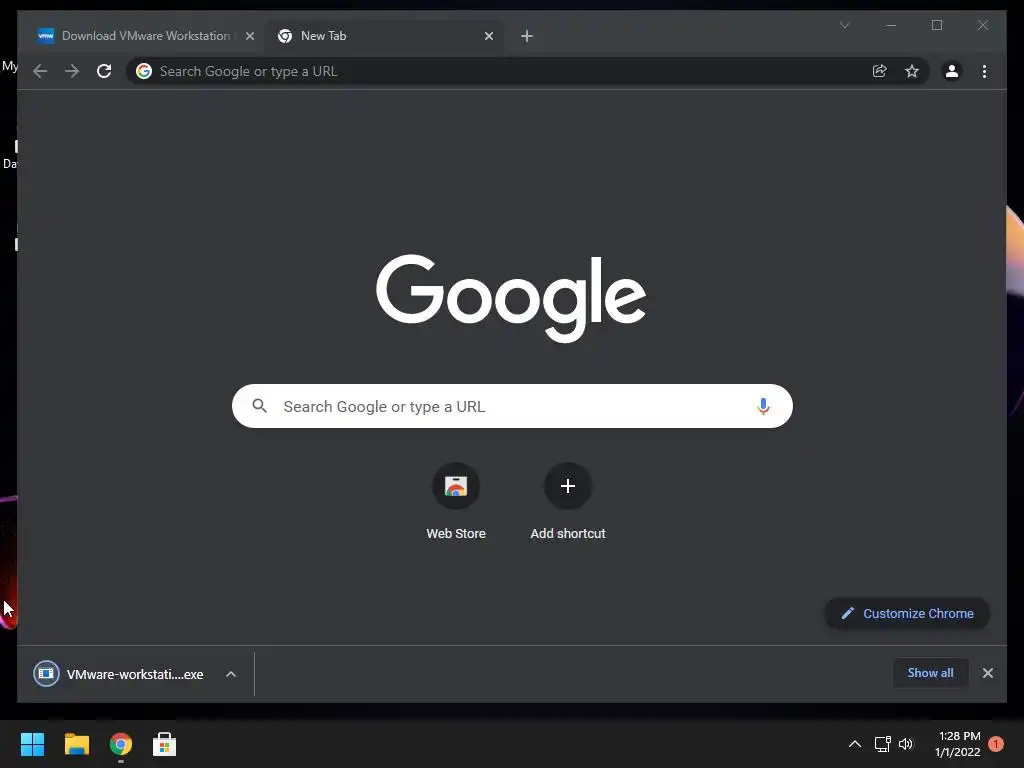Close the New Tab tab
Viewport: 1024px width, 768px height.
coord(488,36)
